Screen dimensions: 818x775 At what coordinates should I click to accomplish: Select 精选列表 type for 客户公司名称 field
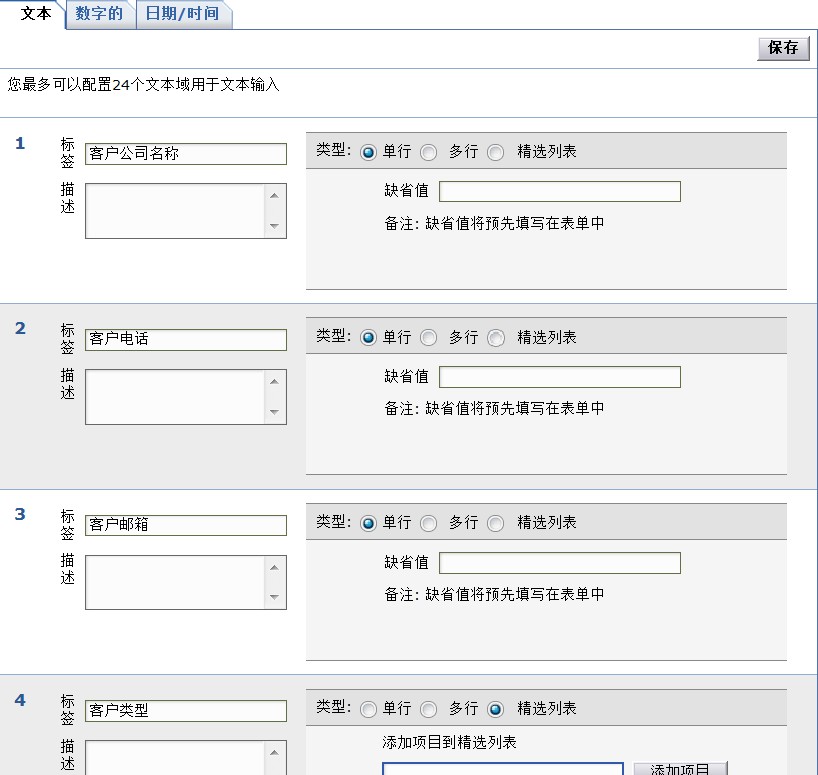coord(495,151)
